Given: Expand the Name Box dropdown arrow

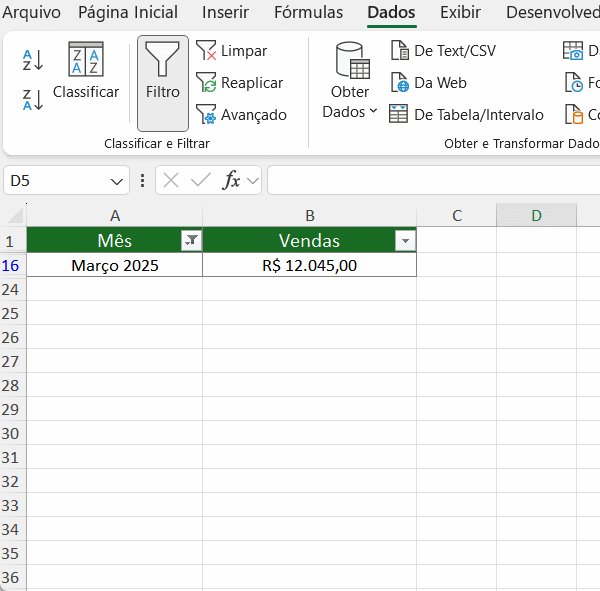Looking at the screenshot, I should [117, 181].
